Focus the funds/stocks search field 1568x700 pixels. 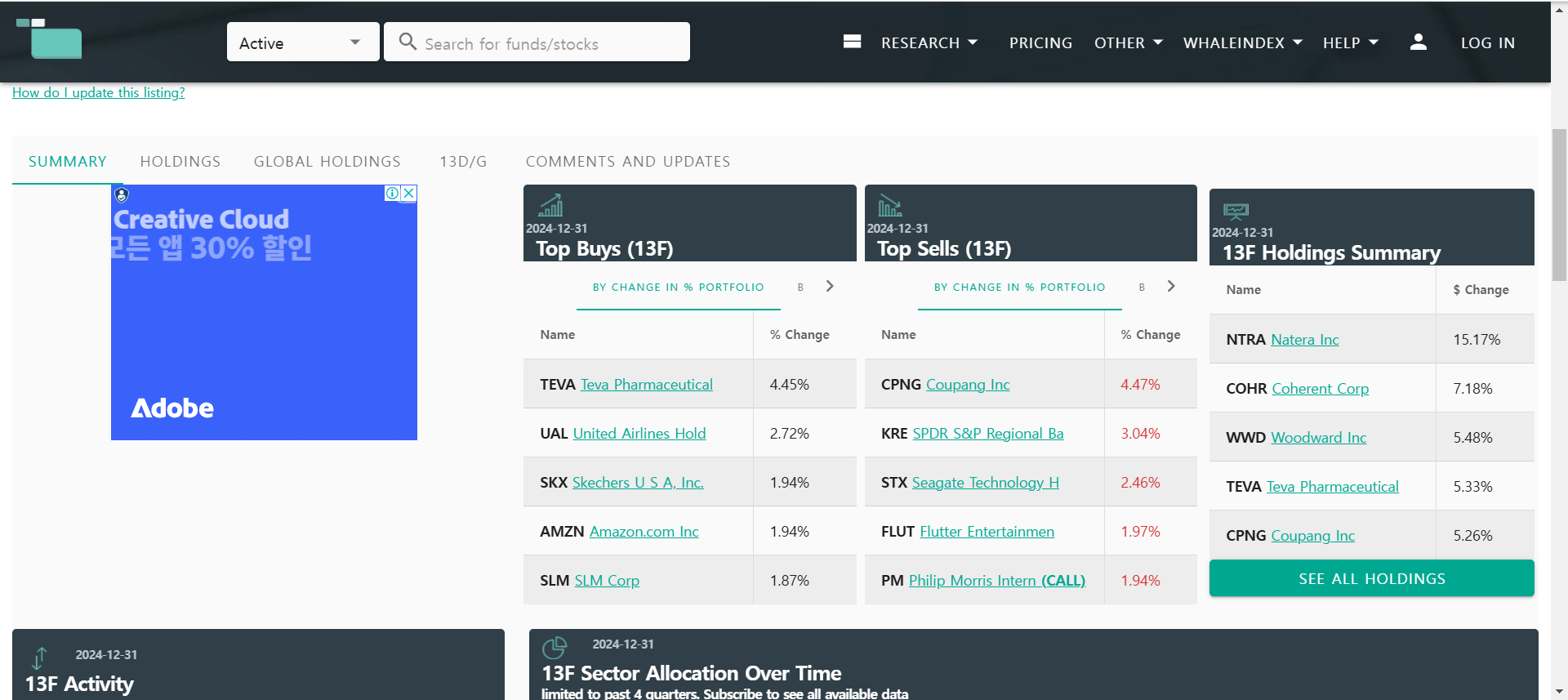(x=537, y=42)
